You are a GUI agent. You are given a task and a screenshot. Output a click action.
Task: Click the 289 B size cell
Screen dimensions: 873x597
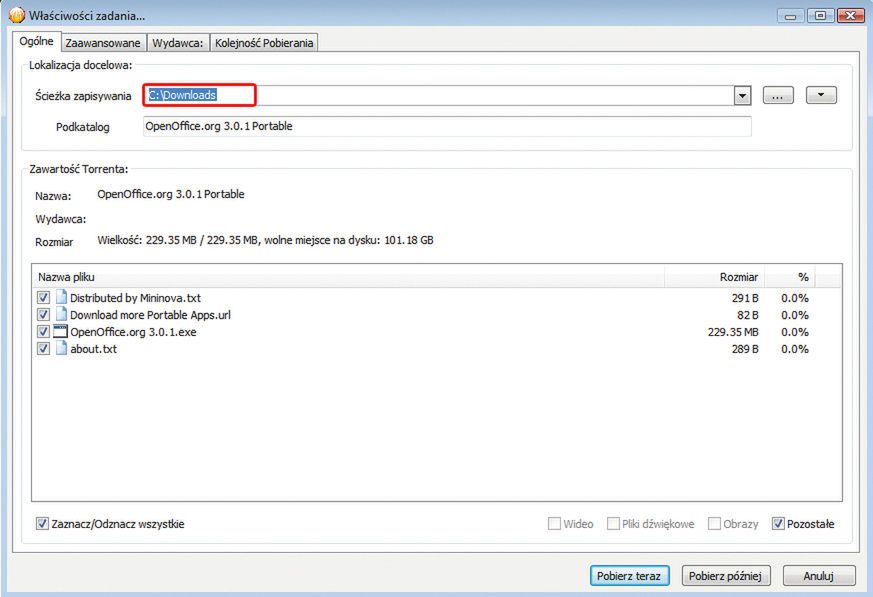pos(745,349)
